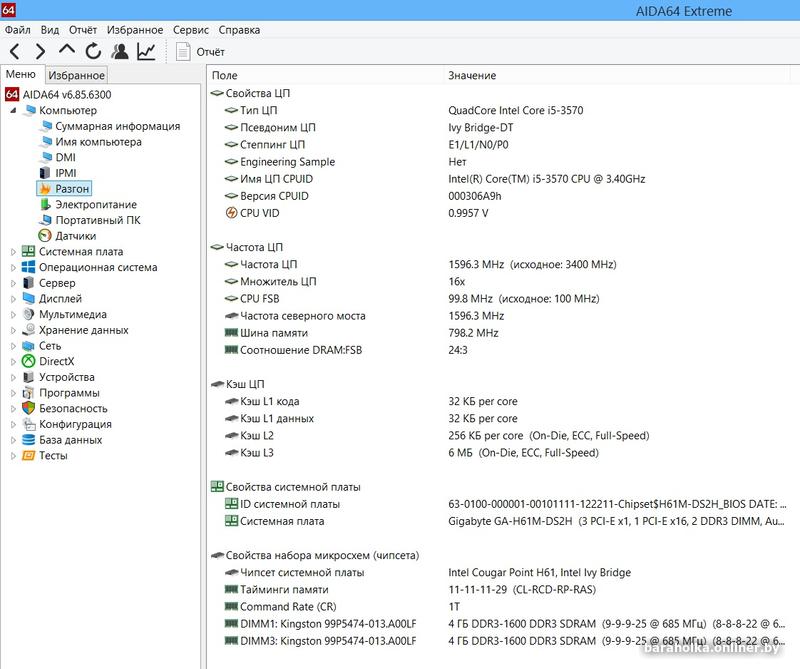Viewport: 800px width, 669px height.
Task: Click the Отчёт toolbar button label
Action: 211,52
